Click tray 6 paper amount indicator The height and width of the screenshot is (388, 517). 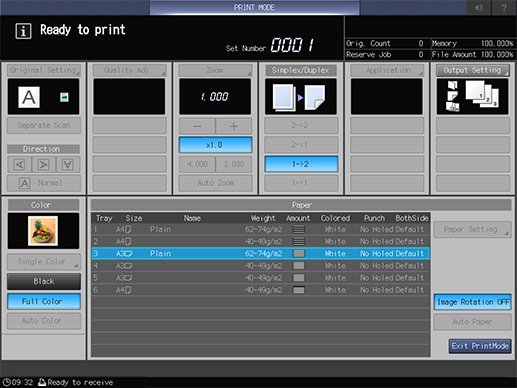(299, 290)
